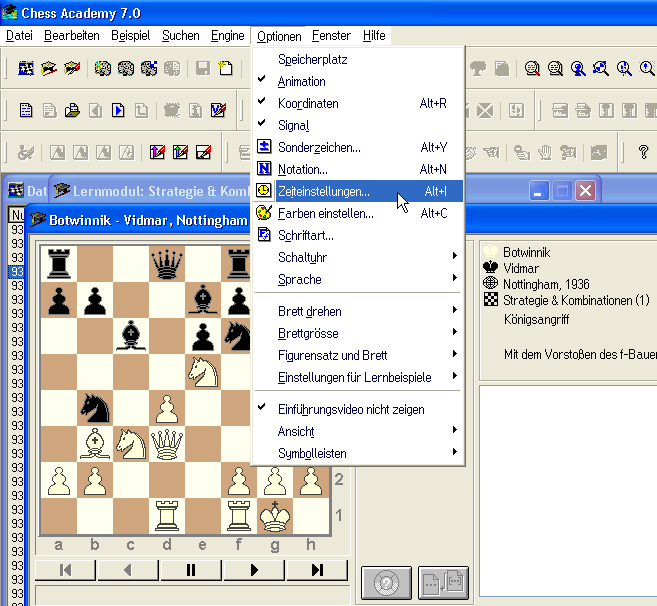The height and width of the screenshot is (606, 657).
Task: Click magnifier icon with red text lines
Action: point(532,68)
